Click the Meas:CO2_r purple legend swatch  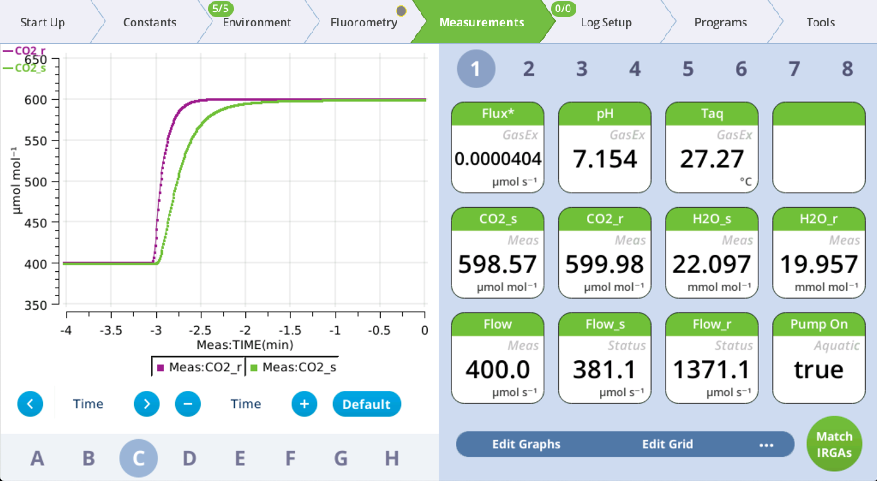pos(160,367)
